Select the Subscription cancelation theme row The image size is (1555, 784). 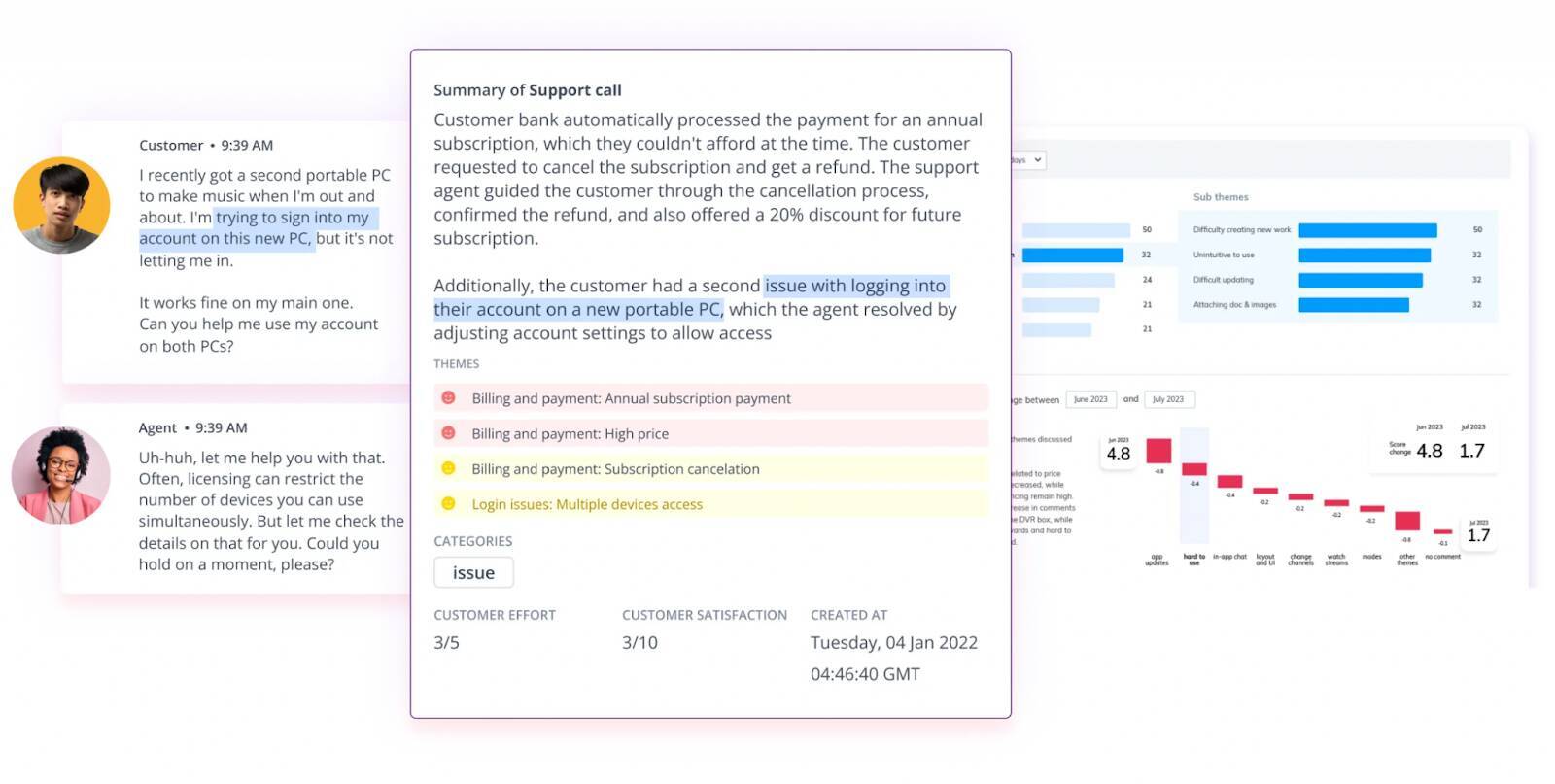click(615, 469)
